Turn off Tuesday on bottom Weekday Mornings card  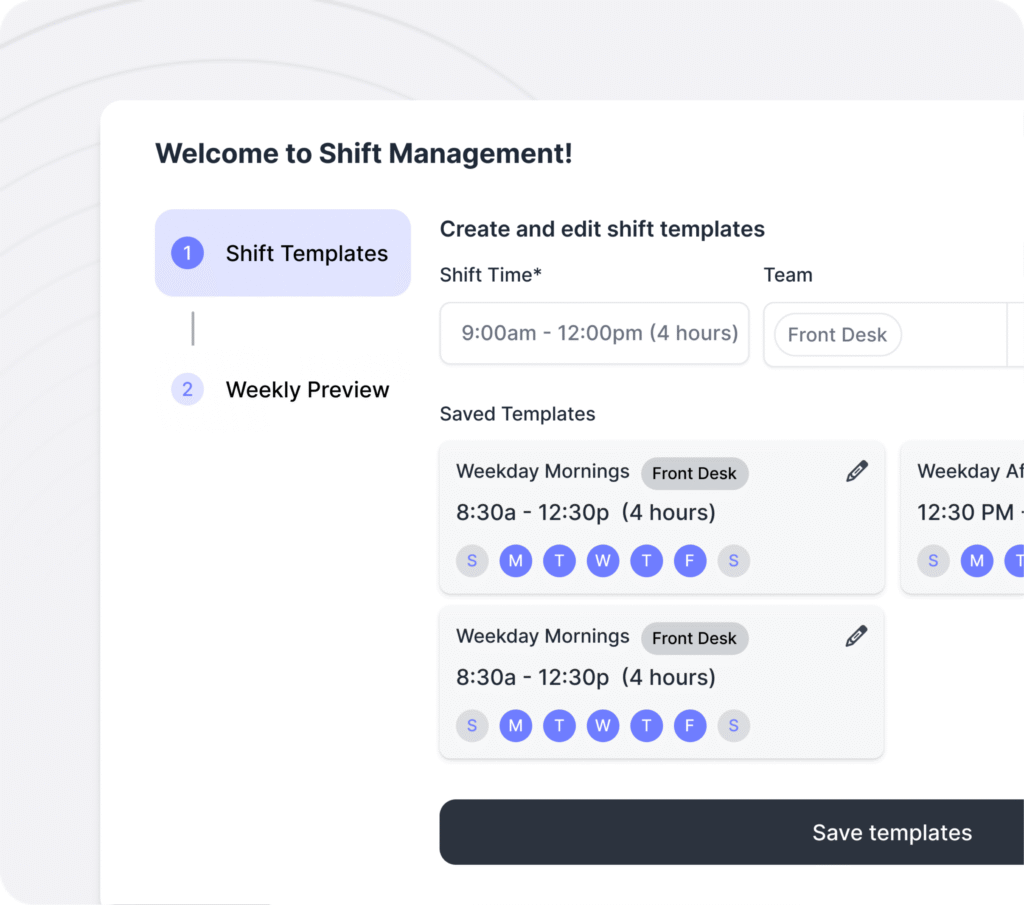(559, 726)
